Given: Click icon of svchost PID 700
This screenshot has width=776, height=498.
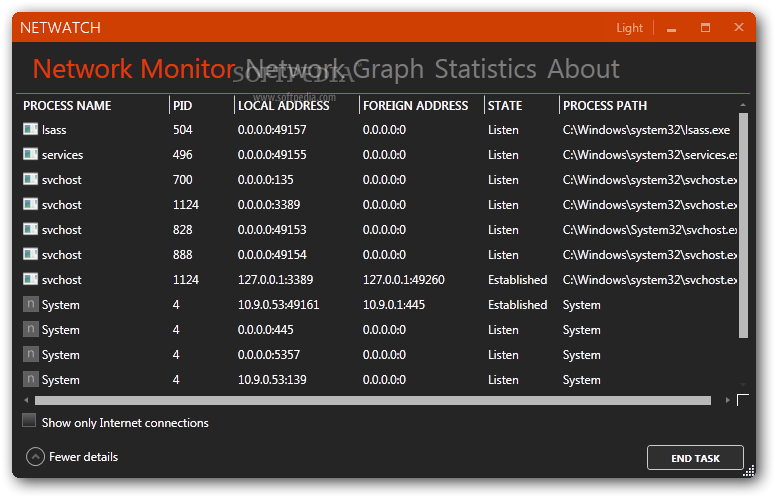Looking at the screenshot, I should click(30, 179).
